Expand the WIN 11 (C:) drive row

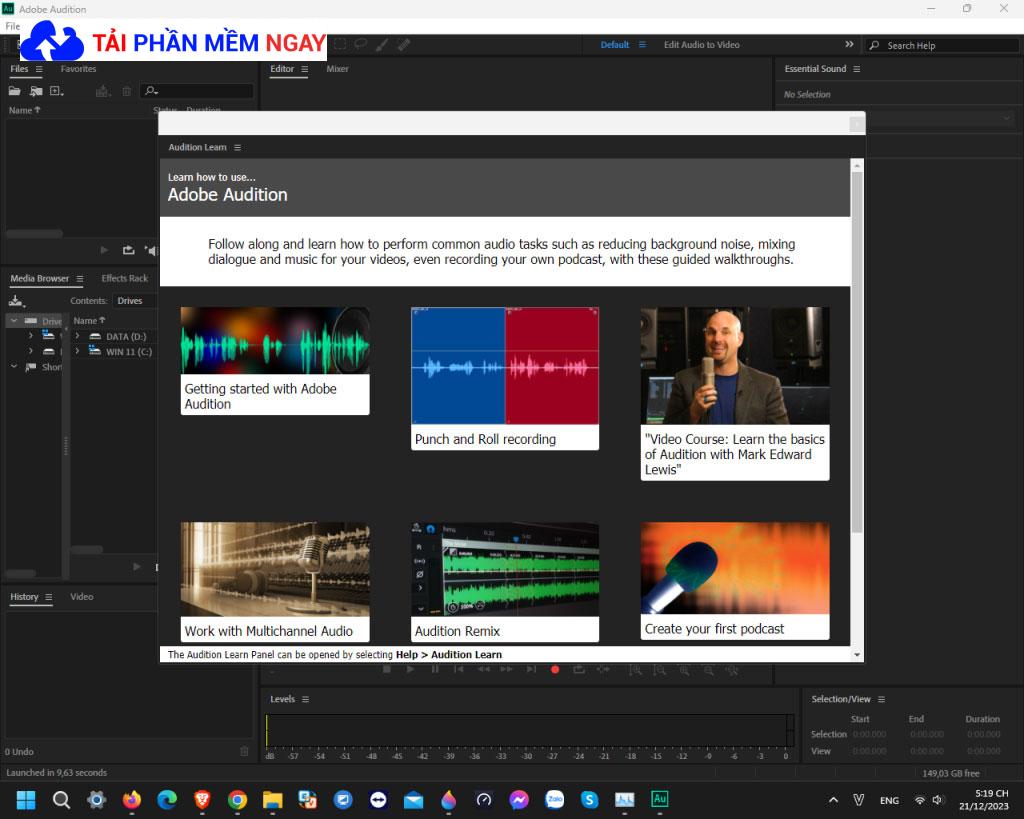pyautogui.click(x=78, y=351)
